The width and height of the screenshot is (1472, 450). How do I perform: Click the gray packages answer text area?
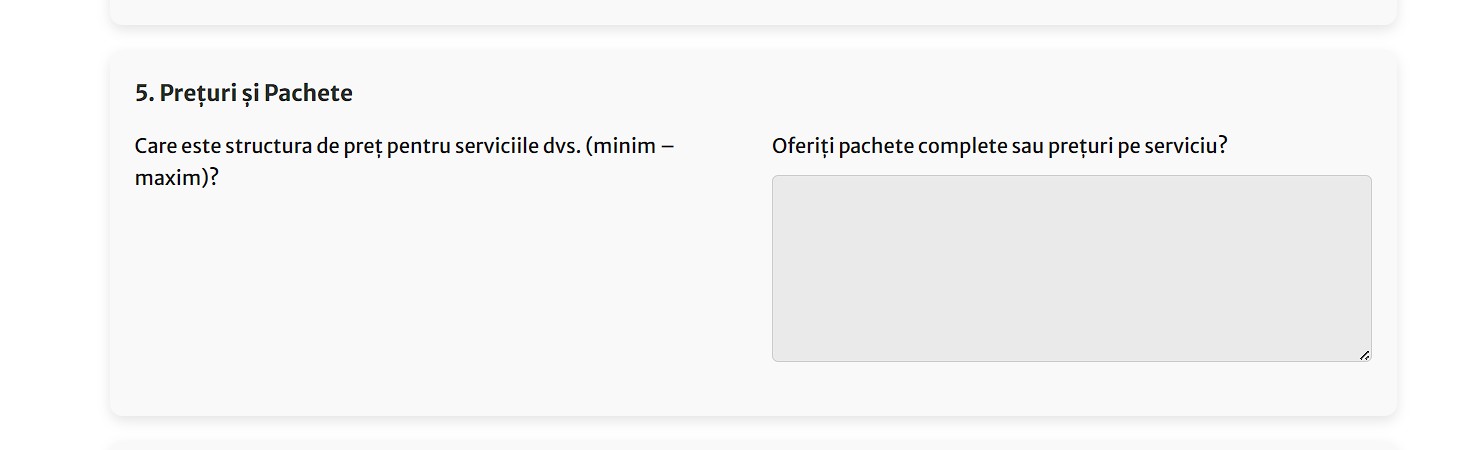[x=1070, y=268]
